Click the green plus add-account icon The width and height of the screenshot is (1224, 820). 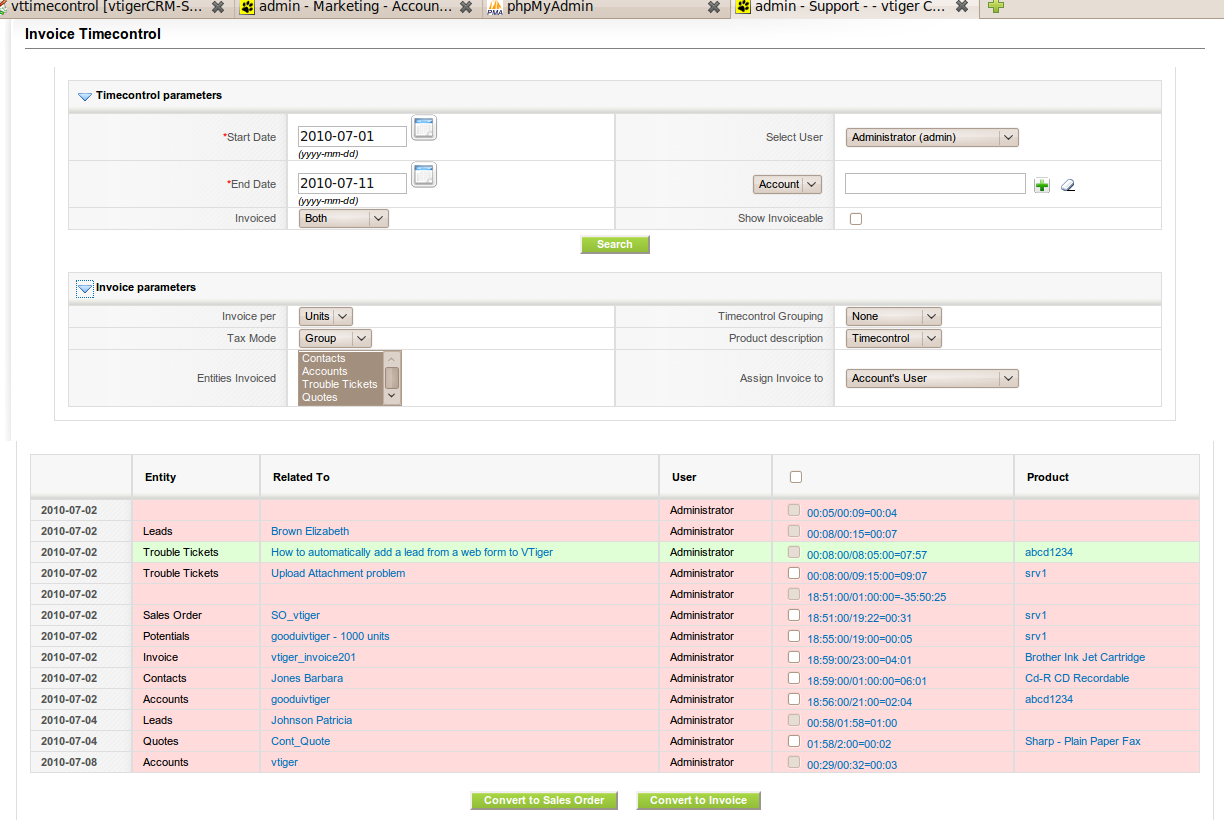[1042, 185]
